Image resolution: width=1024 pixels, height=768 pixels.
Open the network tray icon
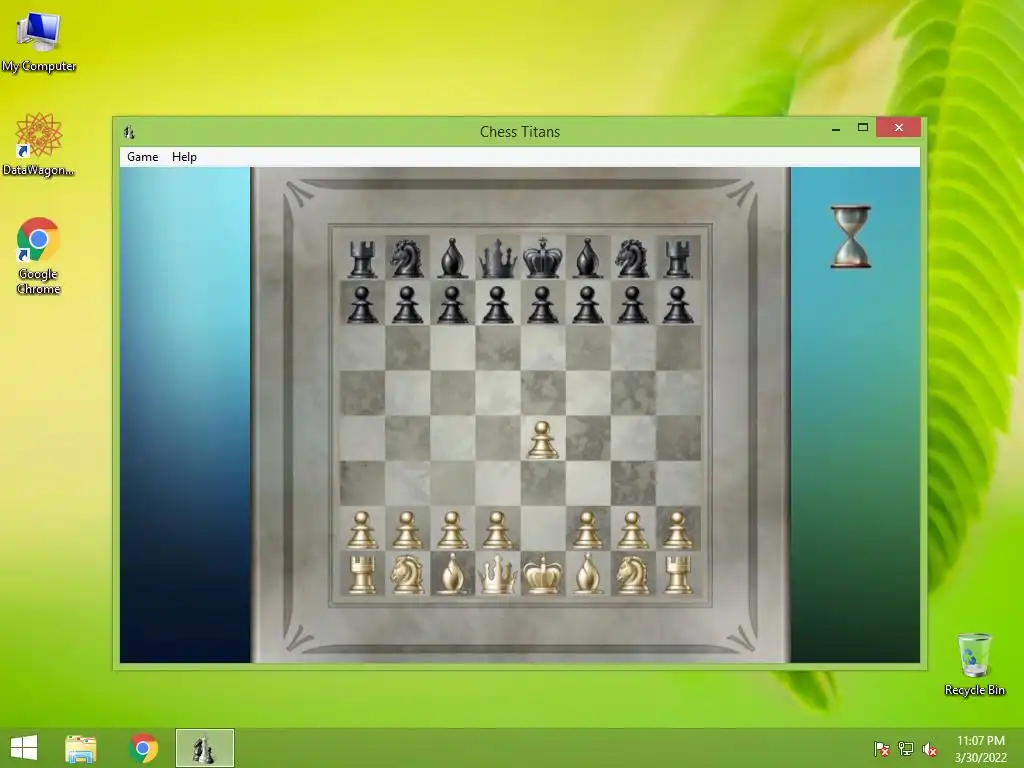pyautogui.click(x=906, y=749)
